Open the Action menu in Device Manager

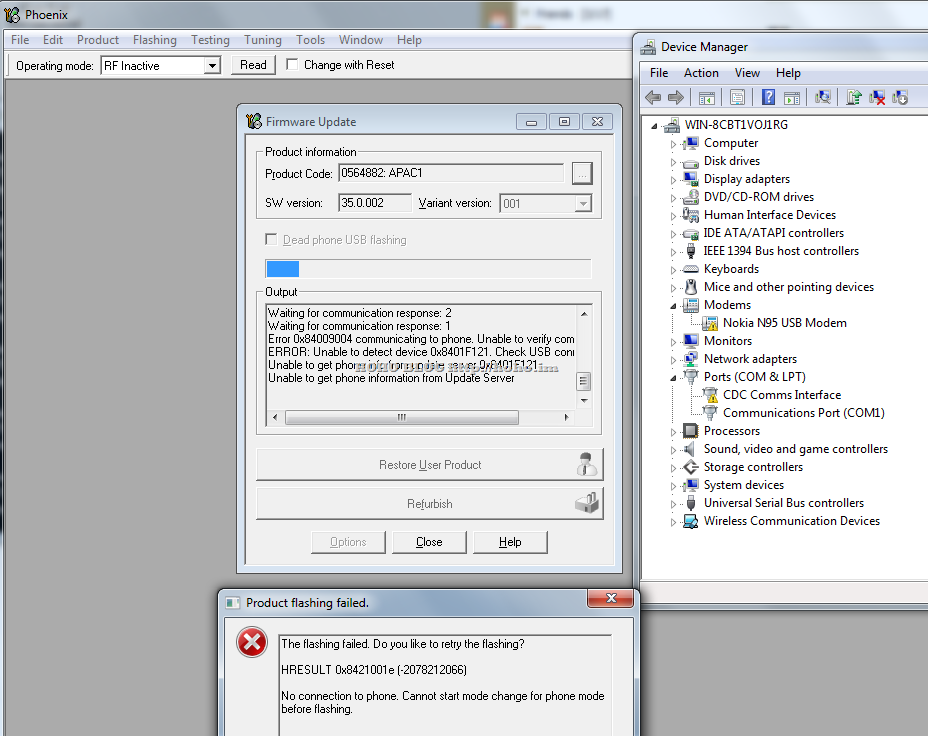click(701, 73)
